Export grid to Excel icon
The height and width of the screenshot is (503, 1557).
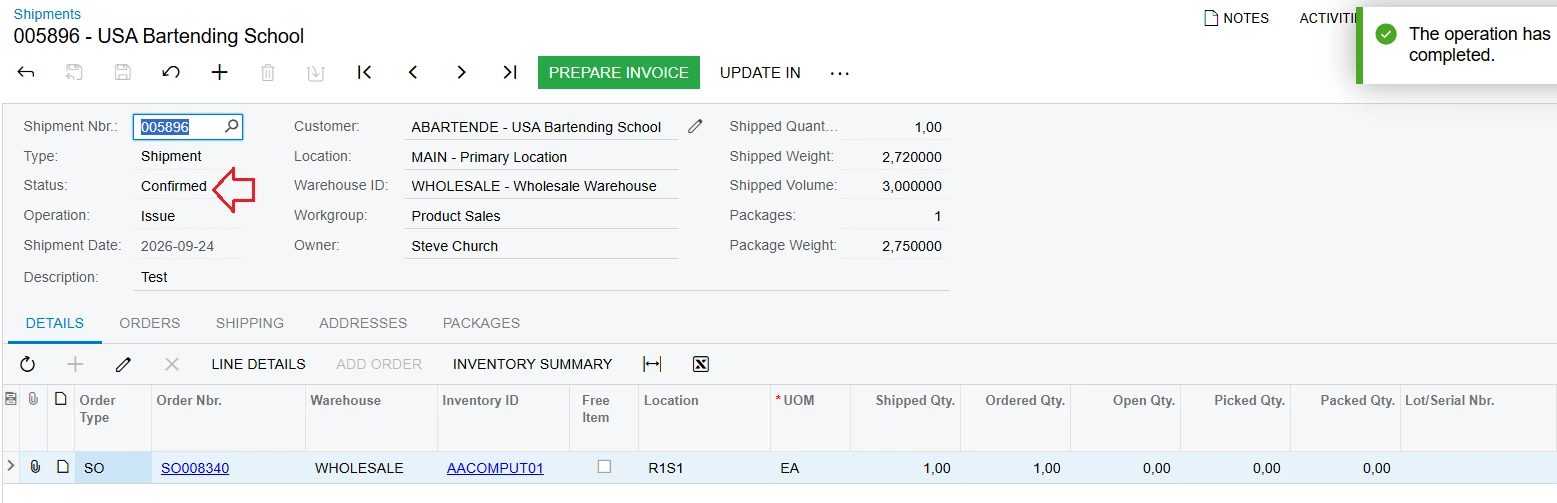click(701, 364)
